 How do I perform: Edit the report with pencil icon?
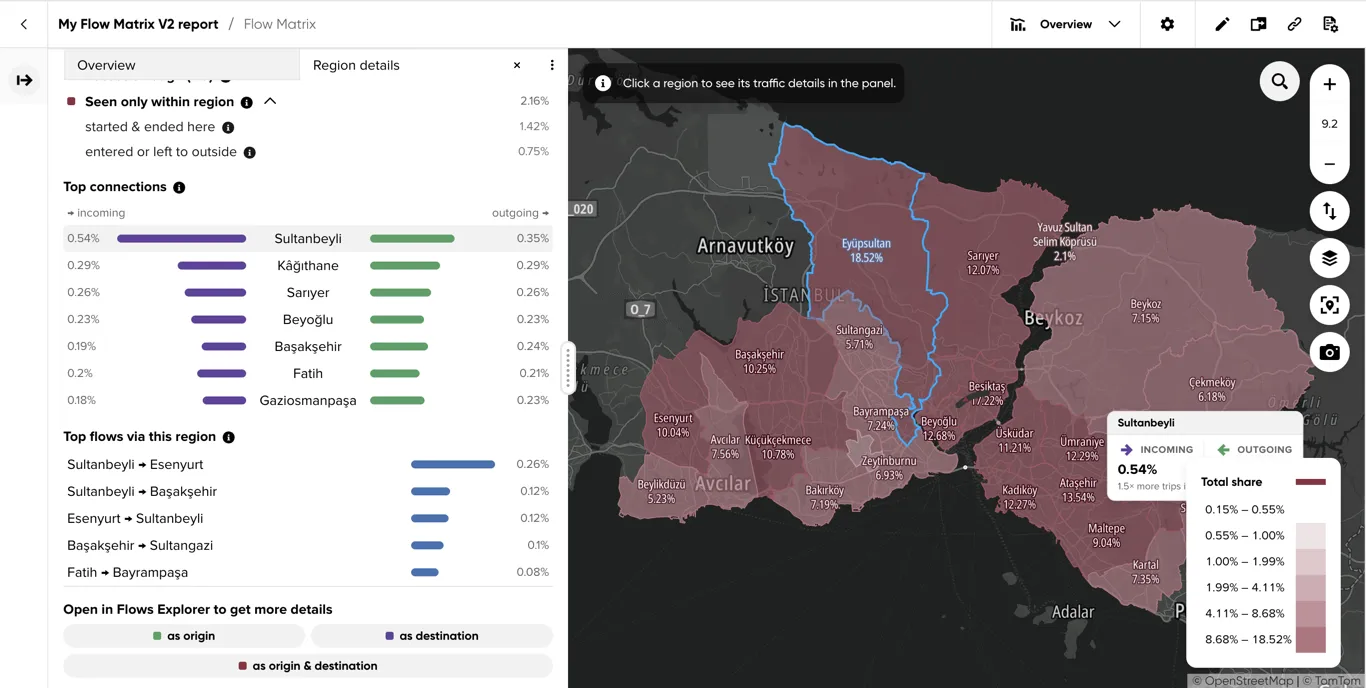(x=1222, y=24)
